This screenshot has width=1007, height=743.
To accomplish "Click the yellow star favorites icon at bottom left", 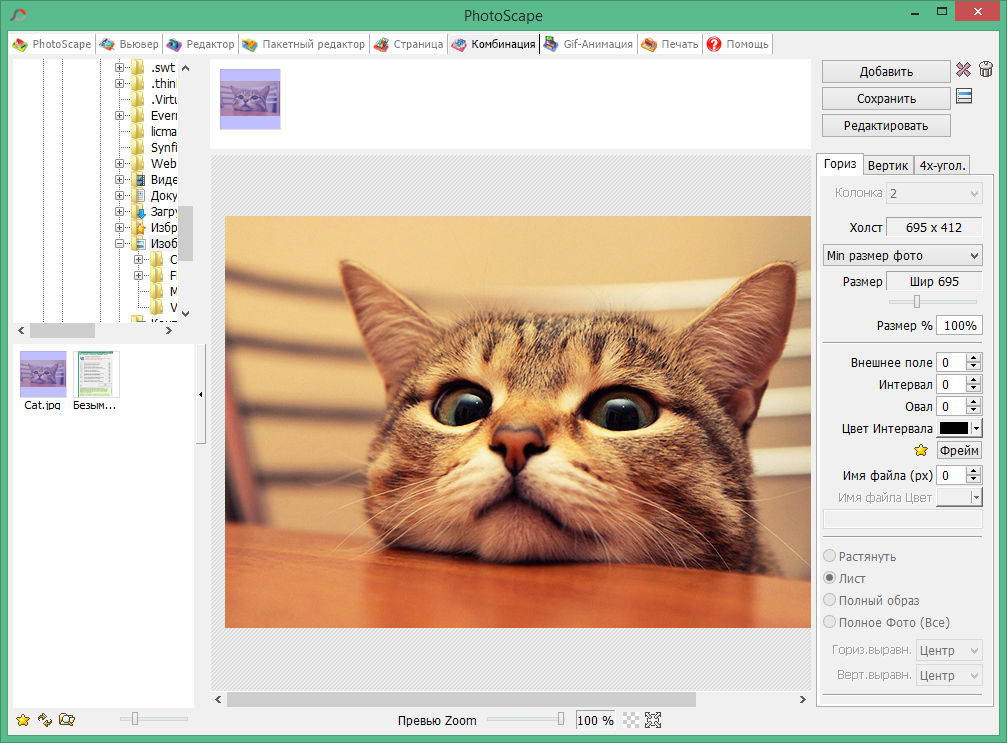I will 23,719.
